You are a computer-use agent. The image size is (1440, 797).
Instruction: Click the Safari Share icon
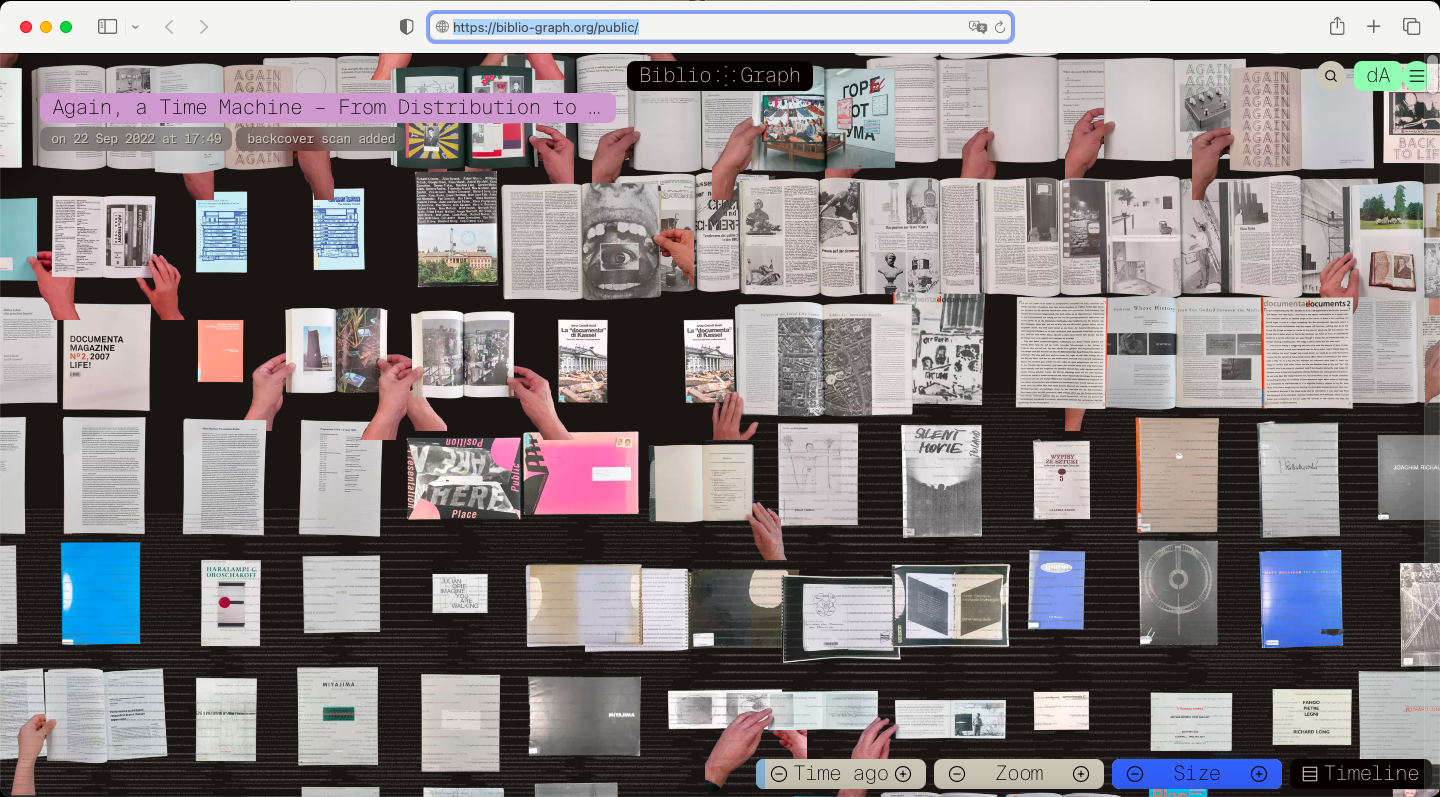(1337, 27)
